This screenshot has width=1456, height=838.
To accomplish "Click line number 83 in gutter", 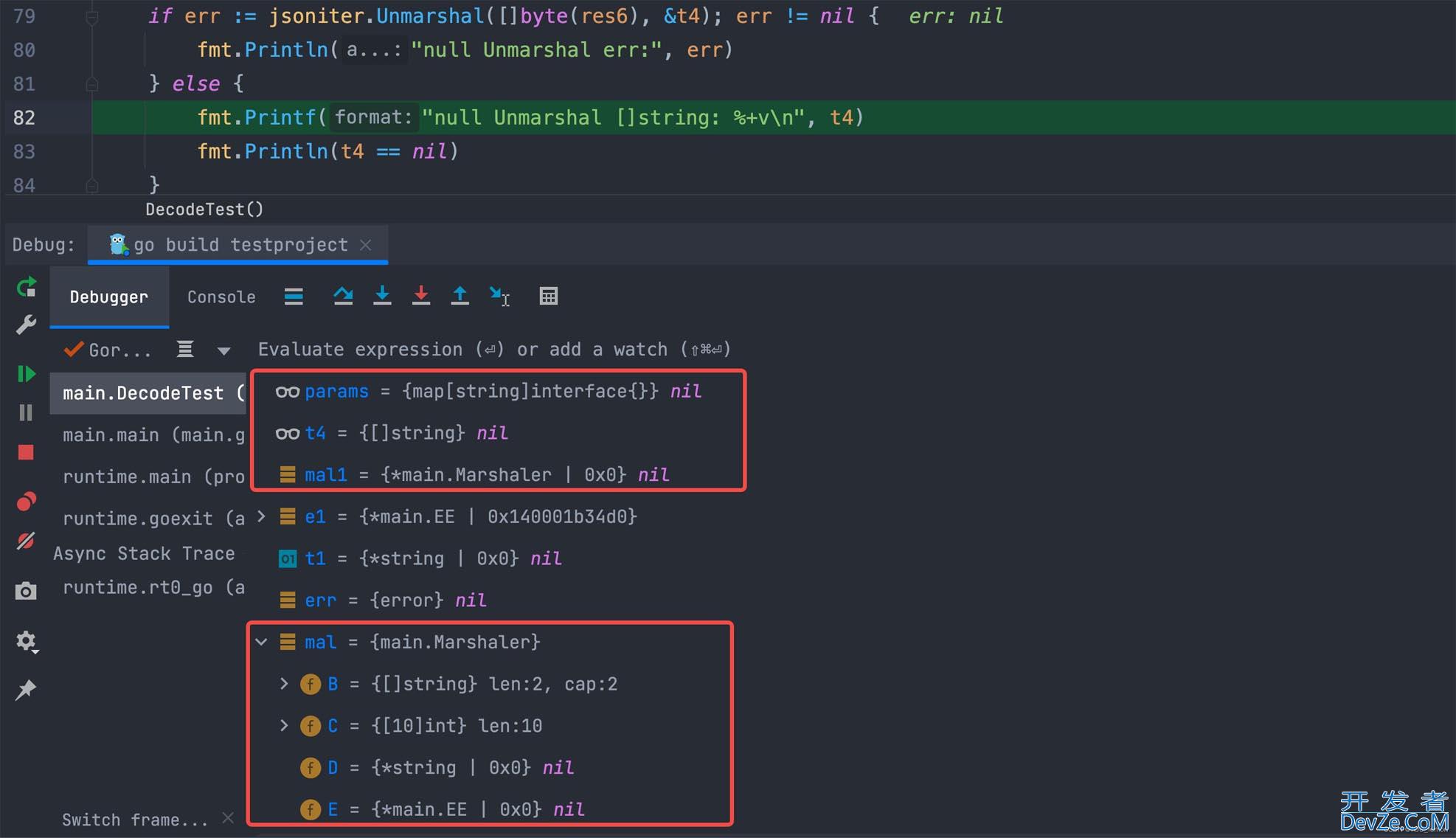I will 24,151.
